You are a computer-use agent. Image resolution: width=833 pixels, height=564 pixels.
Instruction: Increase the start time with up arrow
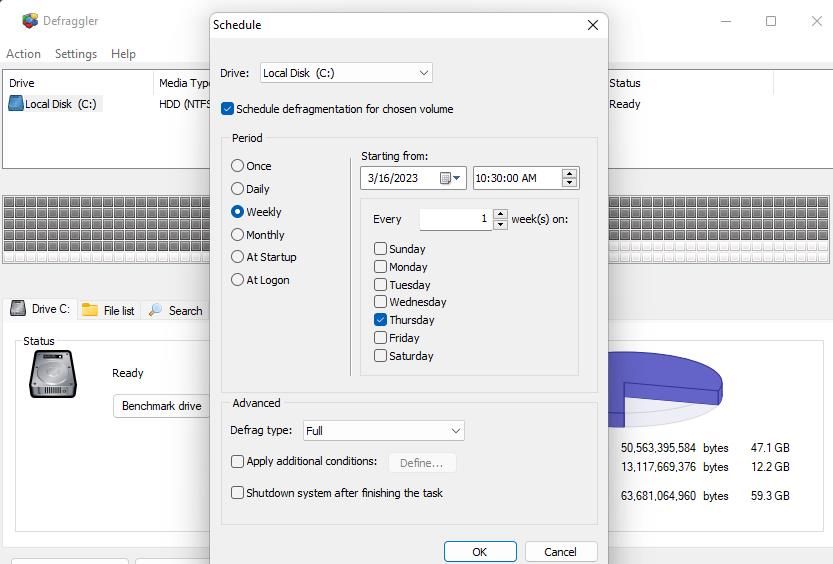pyautogui.click(x=569, y=174)
